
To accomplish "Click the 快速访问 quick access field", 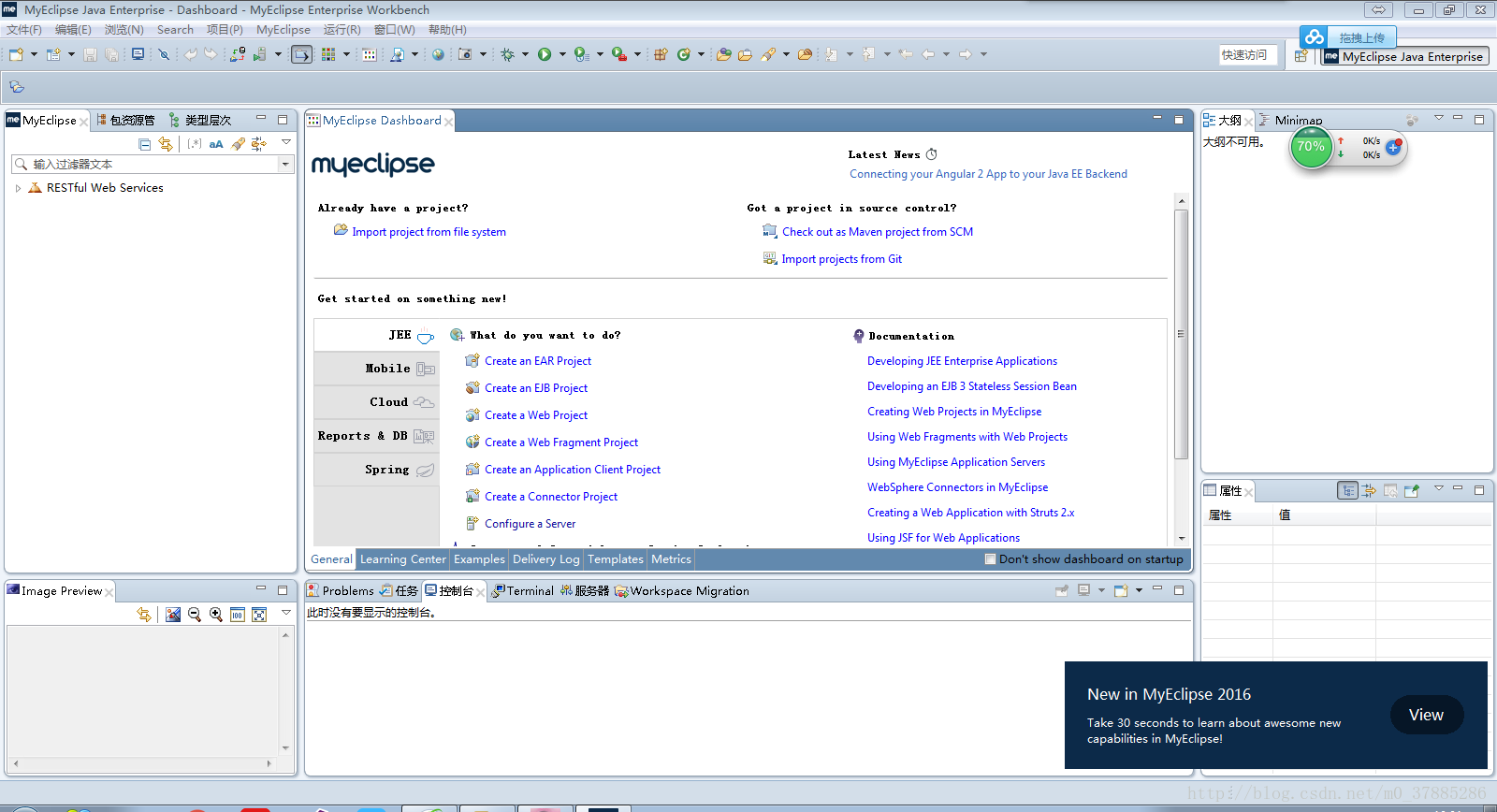I will pos(1246,55).
